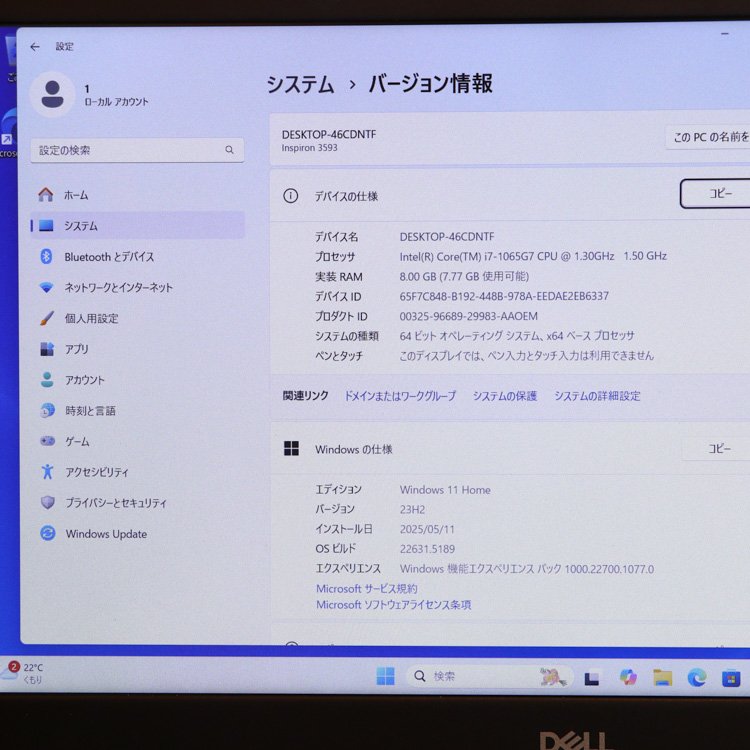Click the taskbar 検索 search box
The image size is (750, 750).
[489, 676]
